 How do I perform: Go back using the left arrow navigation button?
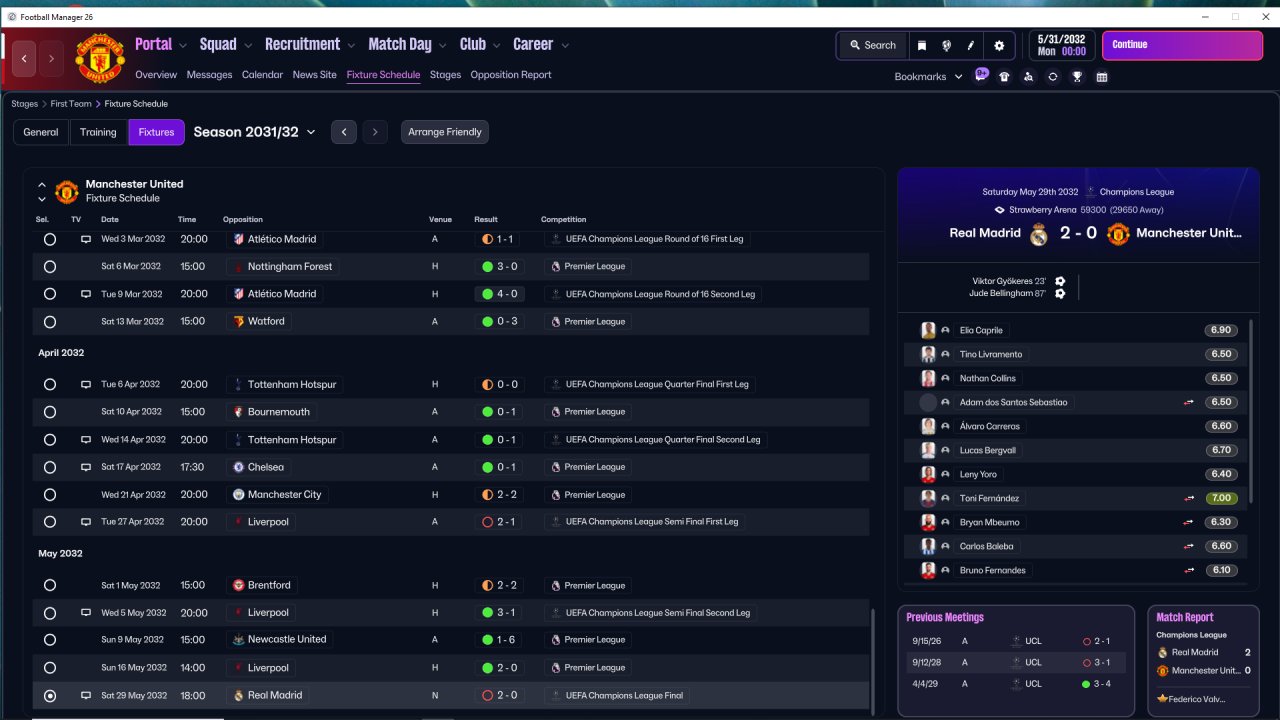[25, 59]
